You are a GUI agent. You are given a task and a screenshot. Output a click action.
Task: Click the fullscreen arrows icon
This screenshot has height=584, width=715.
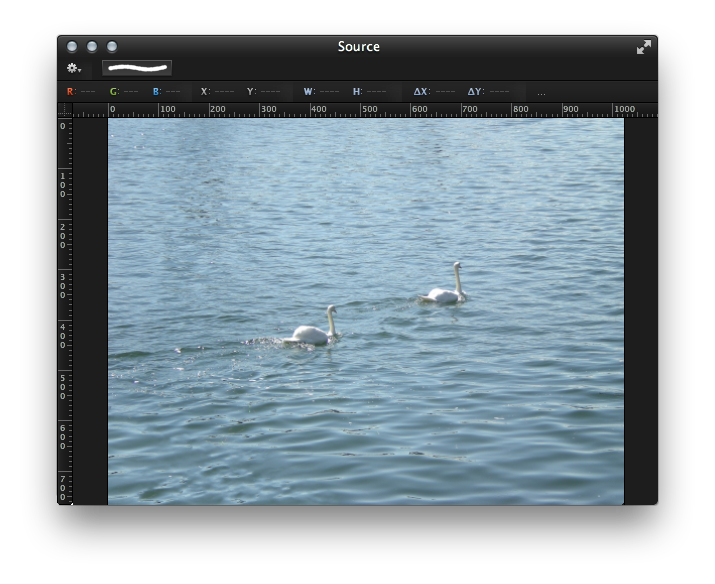pyautogui.click(x=644, y=47)
